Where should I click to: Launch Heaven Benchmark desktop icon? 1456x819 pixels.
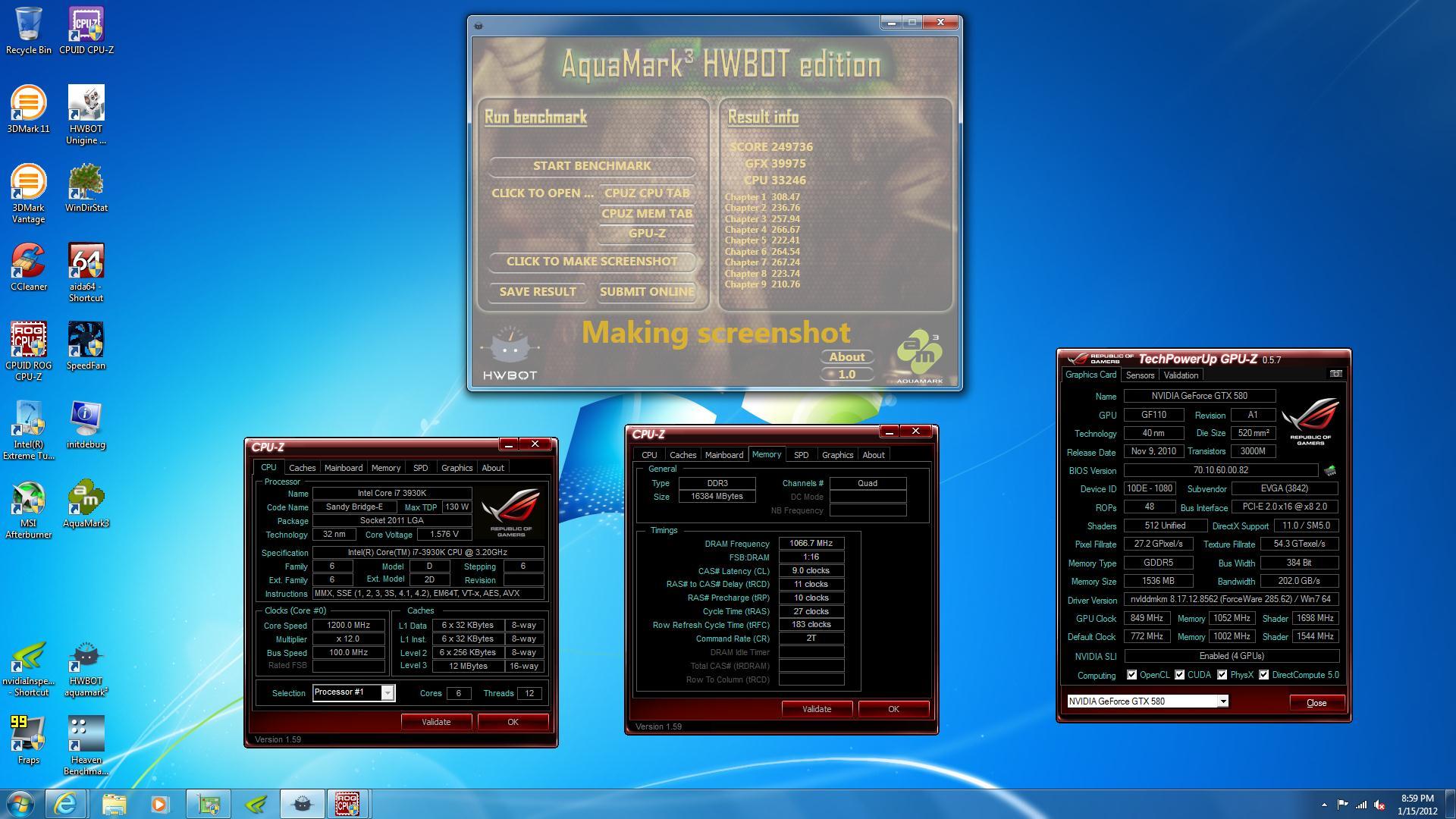point(86,745)
